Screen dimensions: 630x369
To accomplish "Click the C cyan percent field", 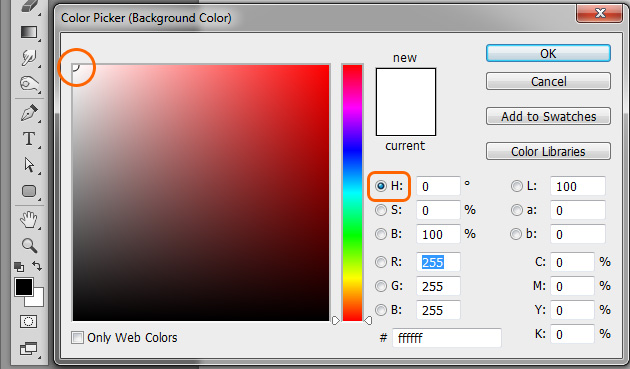I will click(x=572, y=262).
